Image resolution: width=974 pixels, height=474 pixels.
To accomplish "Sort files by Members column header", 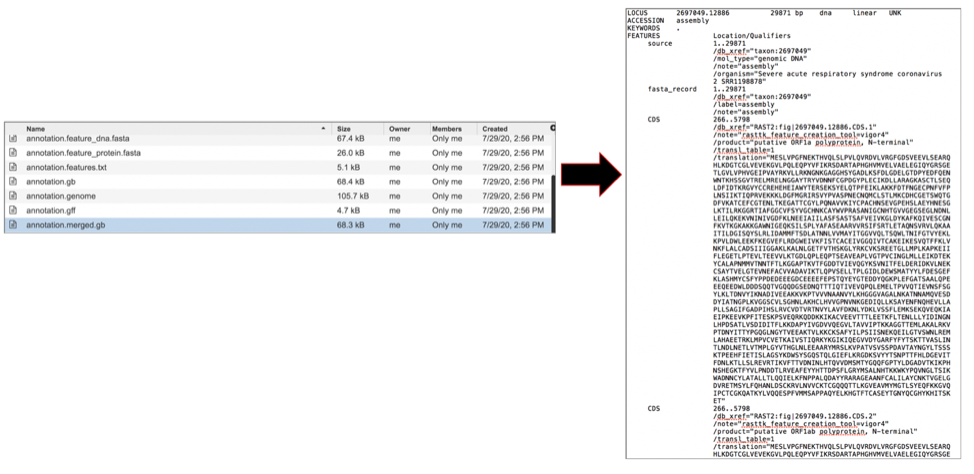I will 447,129.
